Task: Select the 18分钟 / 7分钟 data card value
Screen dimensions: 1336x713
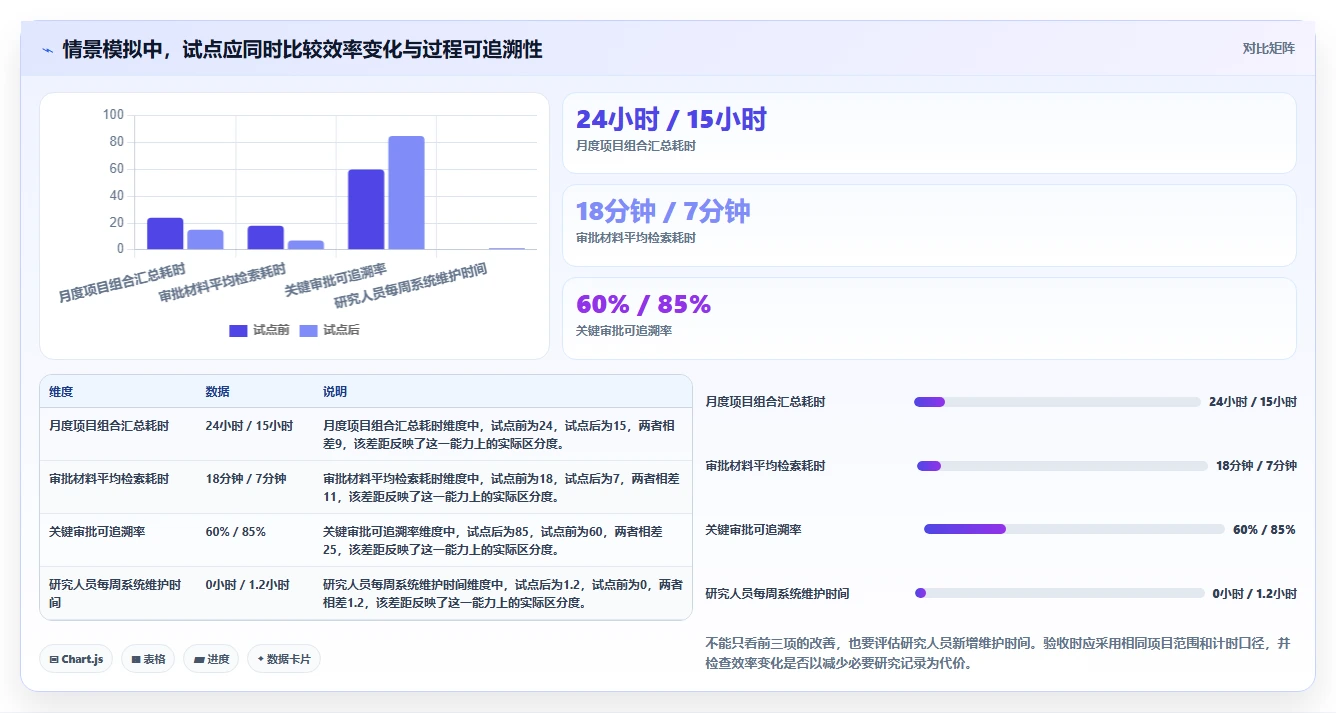Action: point(663,211)
